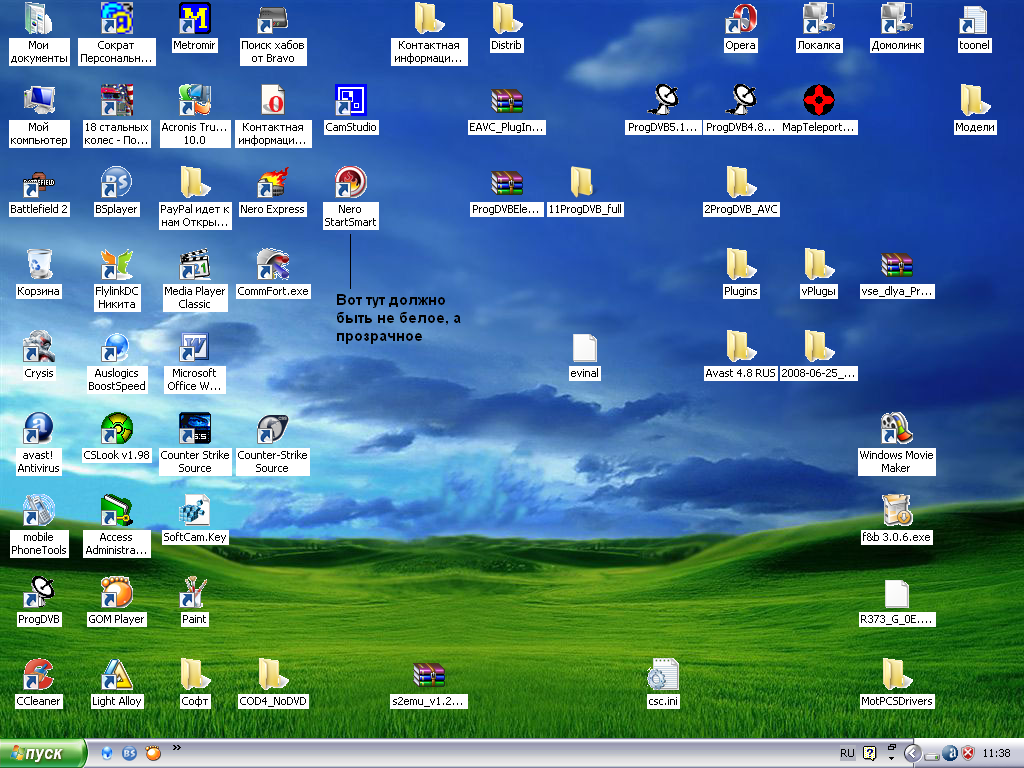Switch the RU input language indicator
This screenshot has height=768, width=1024.
coord(847,753)
